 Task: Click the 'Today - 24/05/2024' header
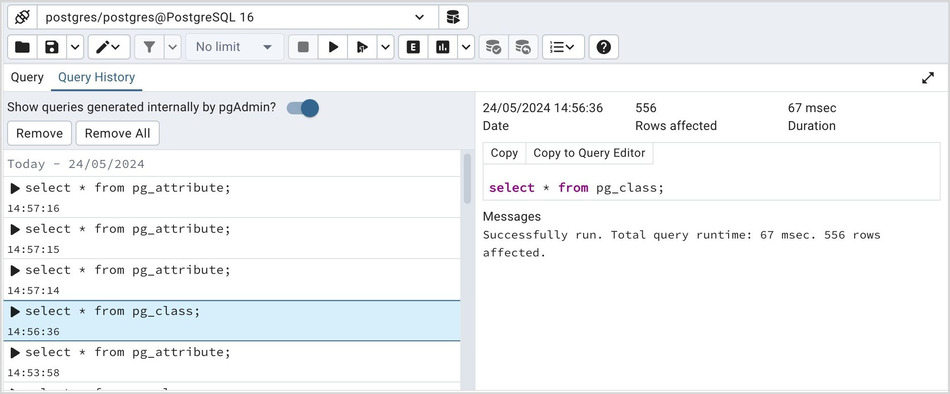pos(76,164)
